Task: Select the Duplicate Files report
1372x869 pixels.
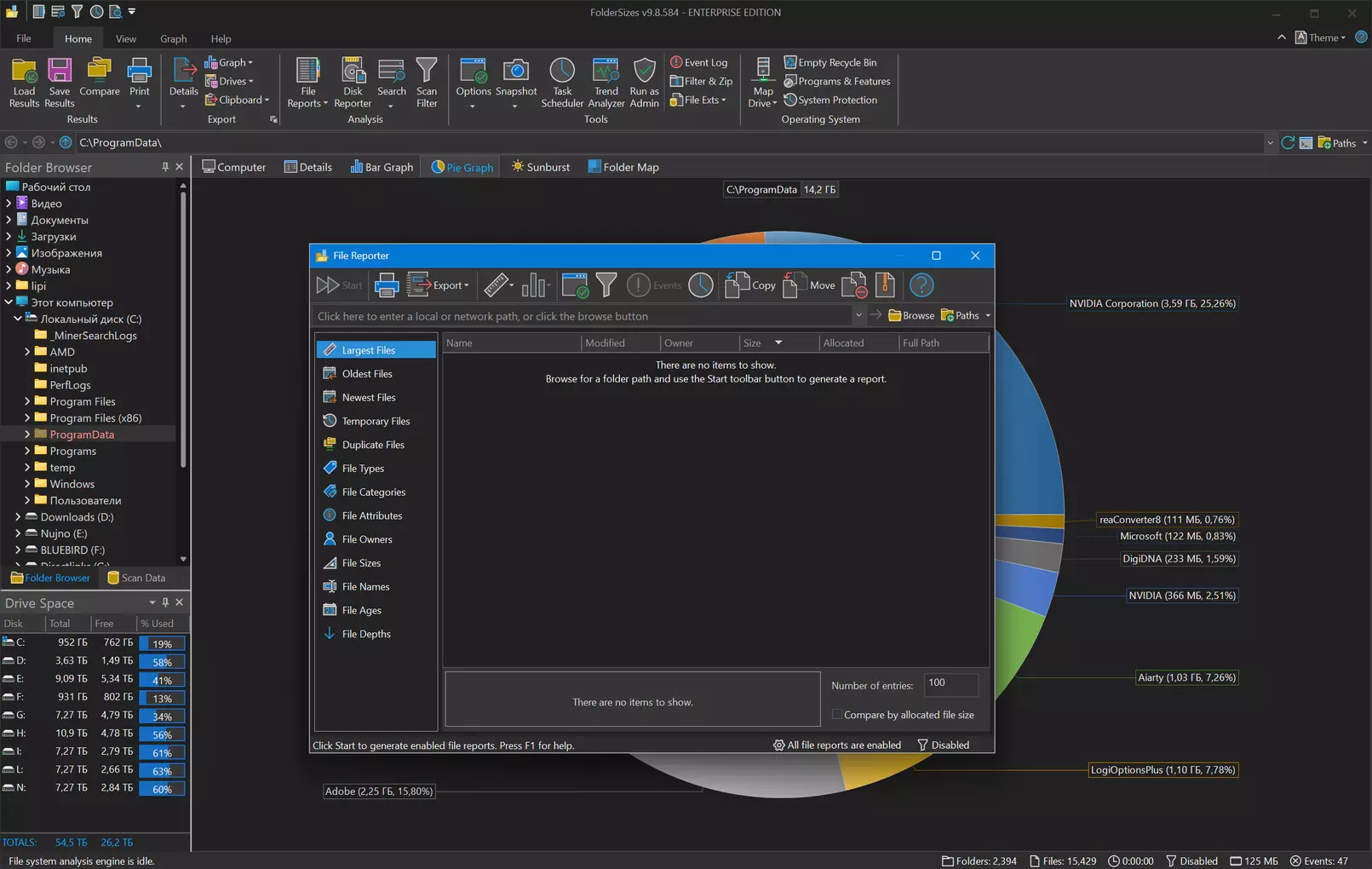Action: point(373,445)
